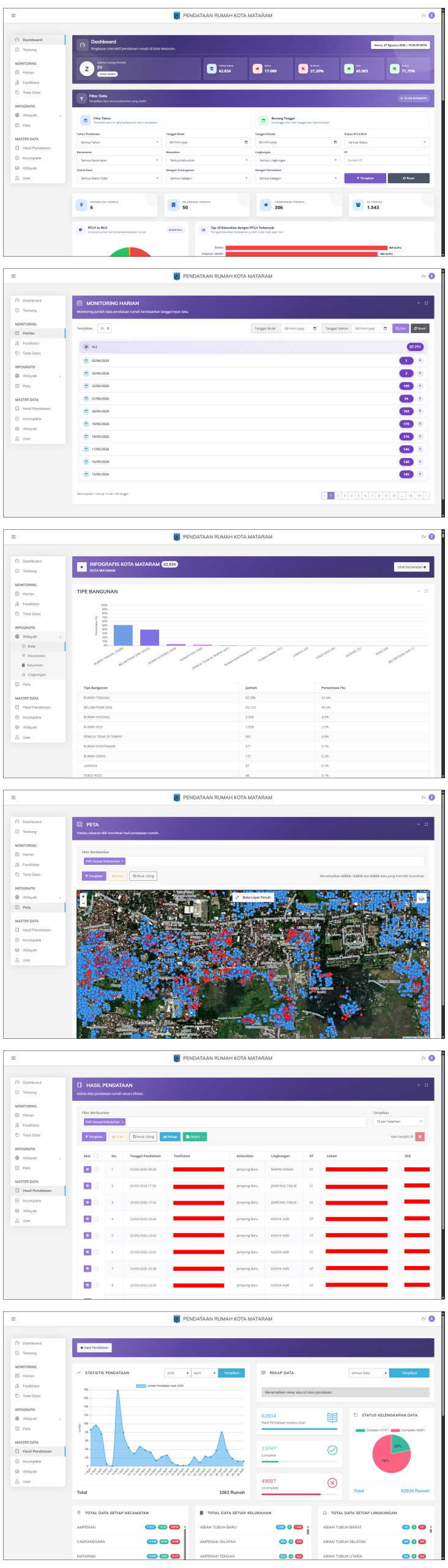Open Tampilkan 10 dropdown in Monitoring Harian
This screenshot has height=1568, width=448.
click(105, 328)
